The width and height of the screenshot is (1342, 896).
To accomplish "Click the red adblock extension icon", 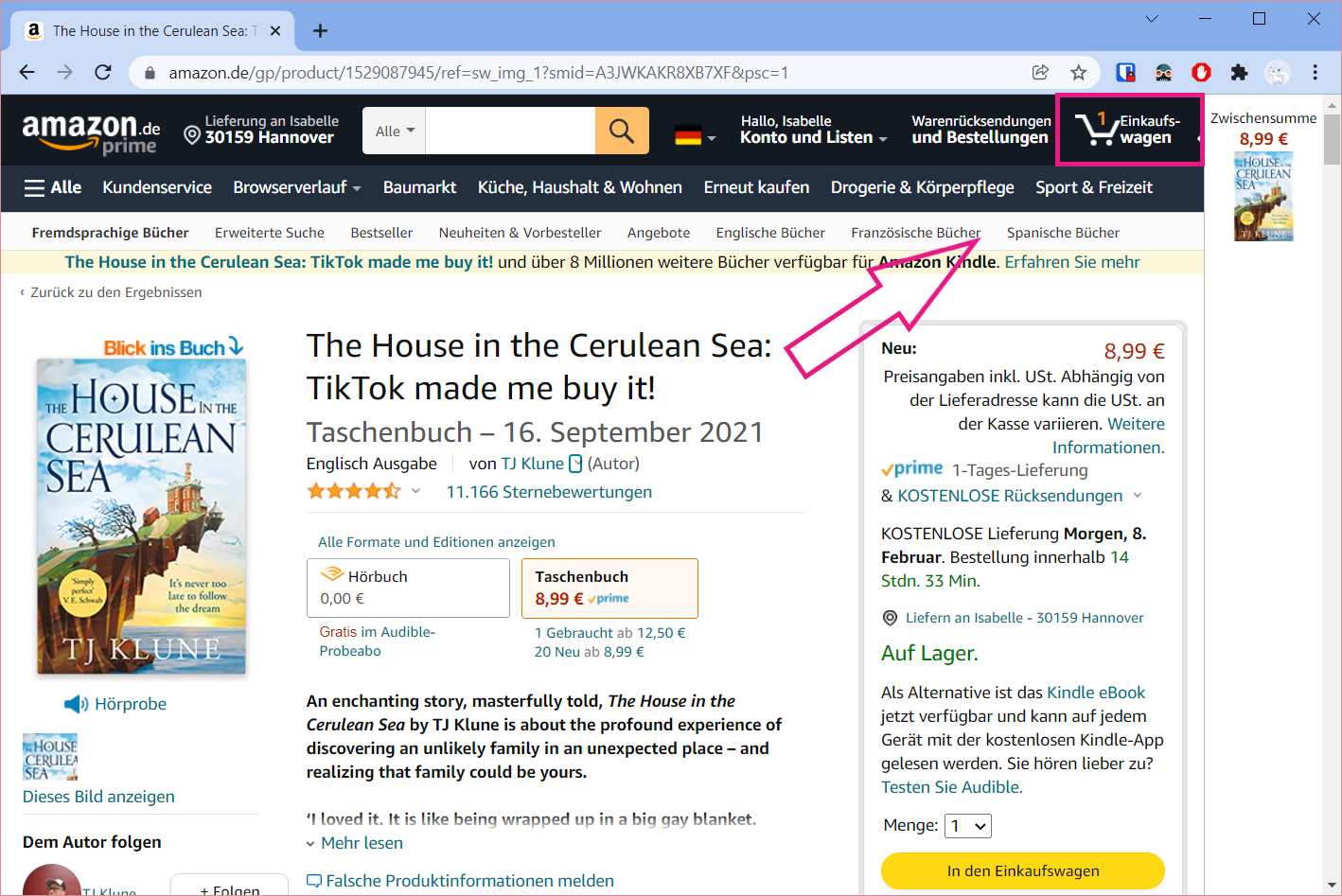I will point(1201,72).
